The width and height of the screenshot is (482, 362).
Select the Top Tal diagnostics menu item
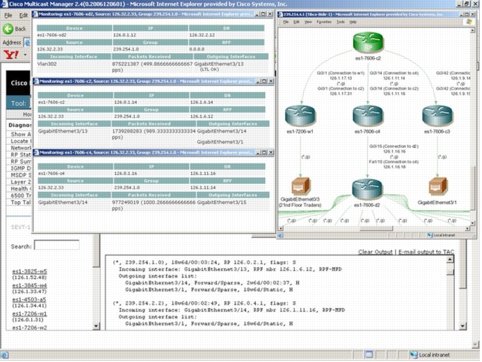pos(21,202)
